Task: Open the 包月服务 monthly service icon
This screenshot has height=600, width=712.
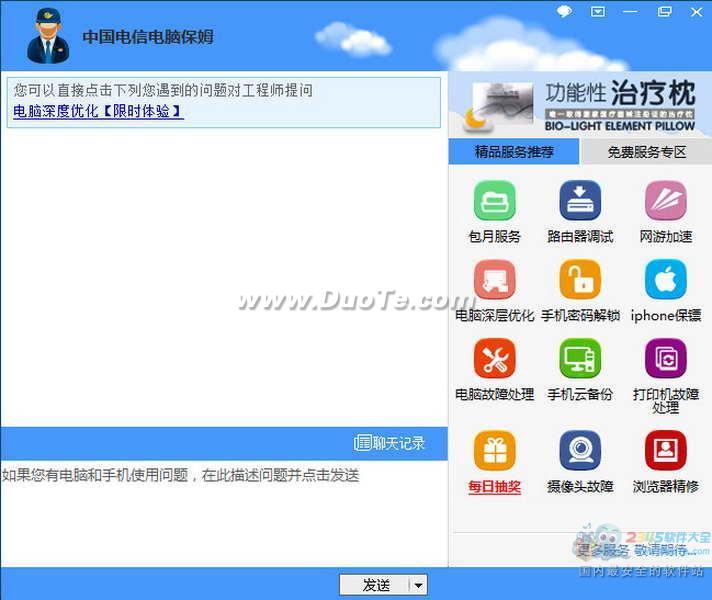Action: coord(494,200)
